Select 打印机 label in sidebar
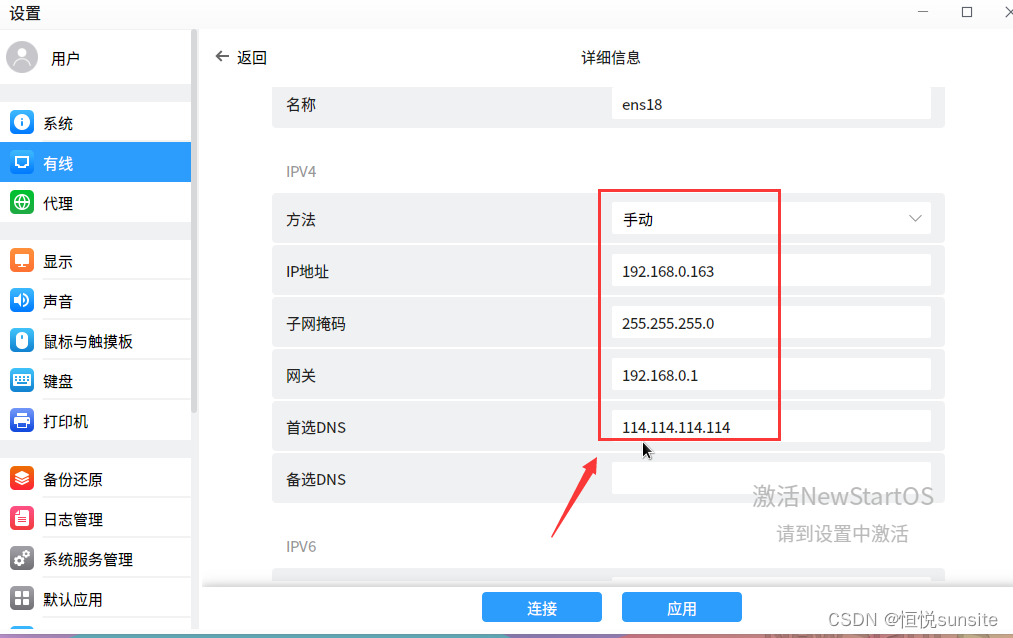This screenshot has width=1013, height=638. (65, 421)
